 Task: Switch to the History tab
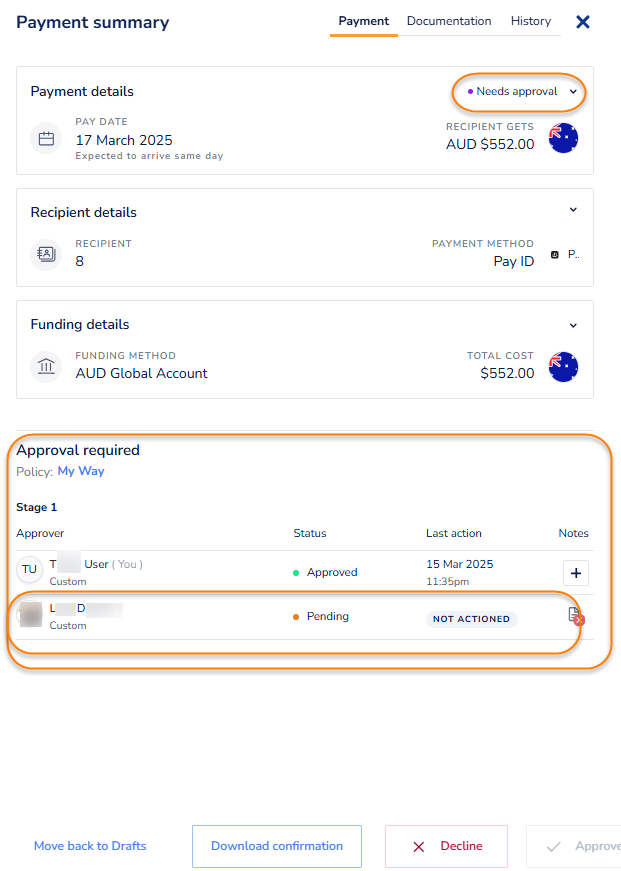click(530, 21)
